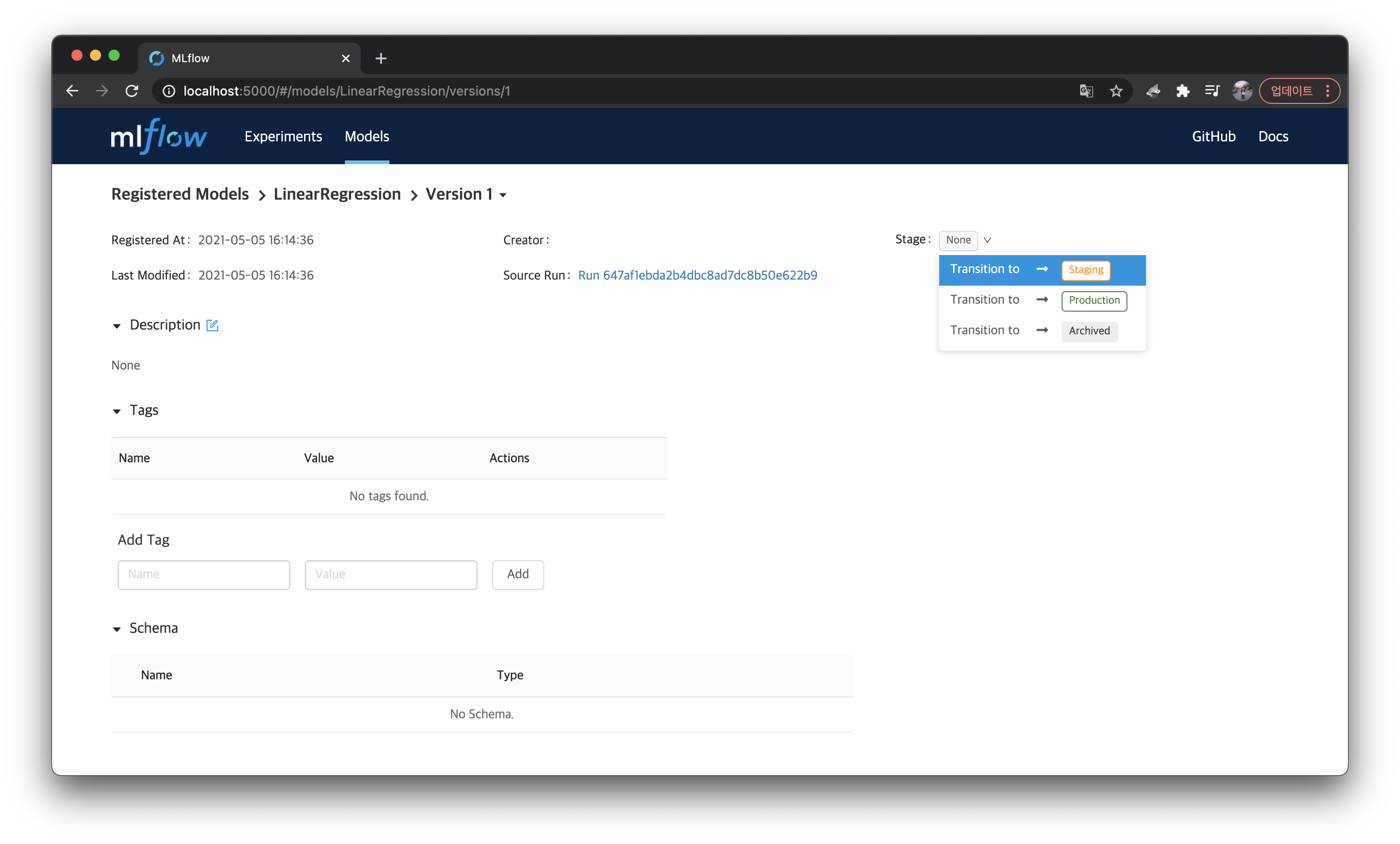Collapse the Description section

(x=117, y=326)
